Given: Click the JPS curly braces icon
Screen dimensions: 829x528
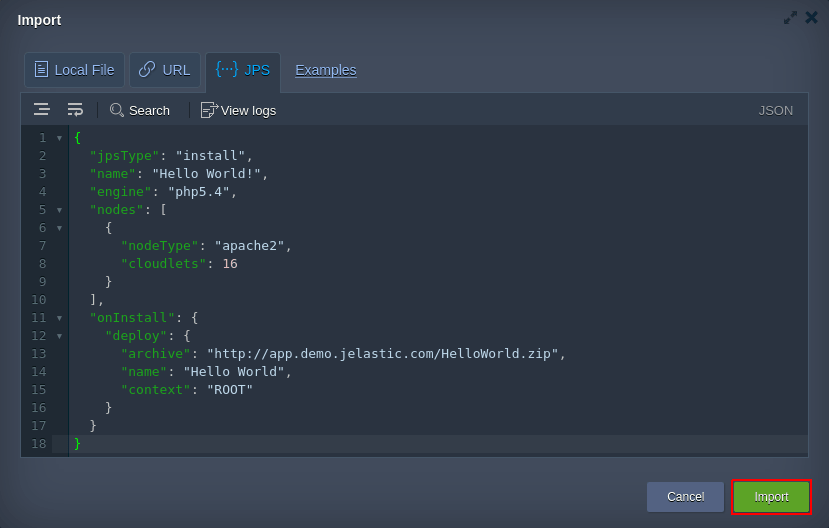Looking at the screenshot, I should (x=227, y=69).
